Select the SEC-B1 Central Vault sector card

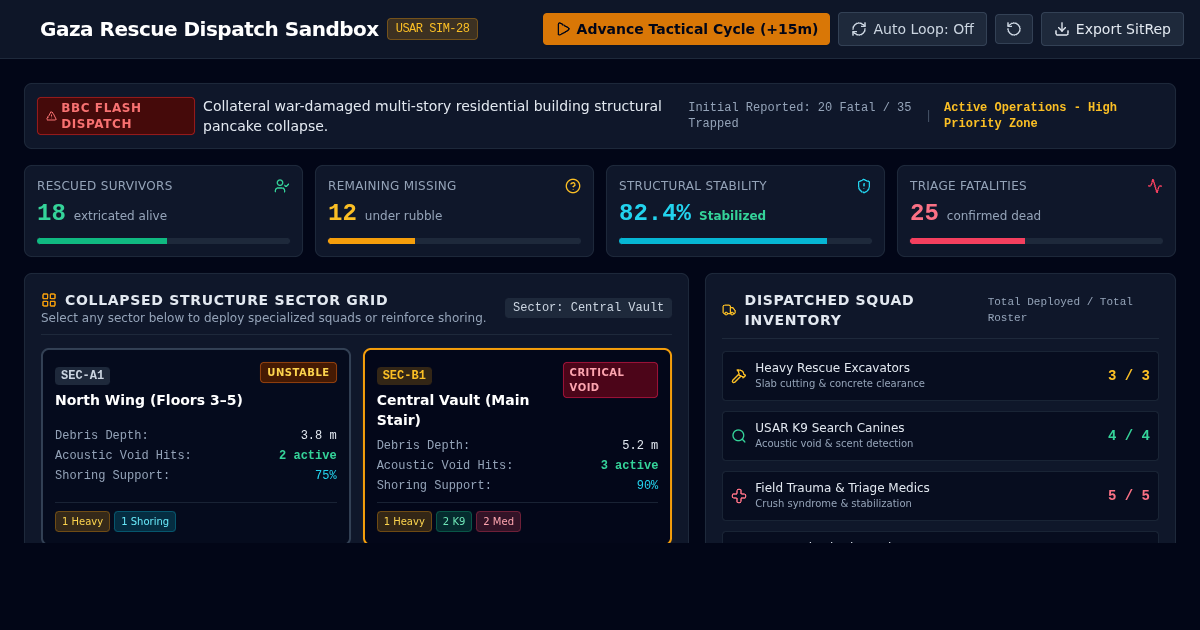pos(517,446)
